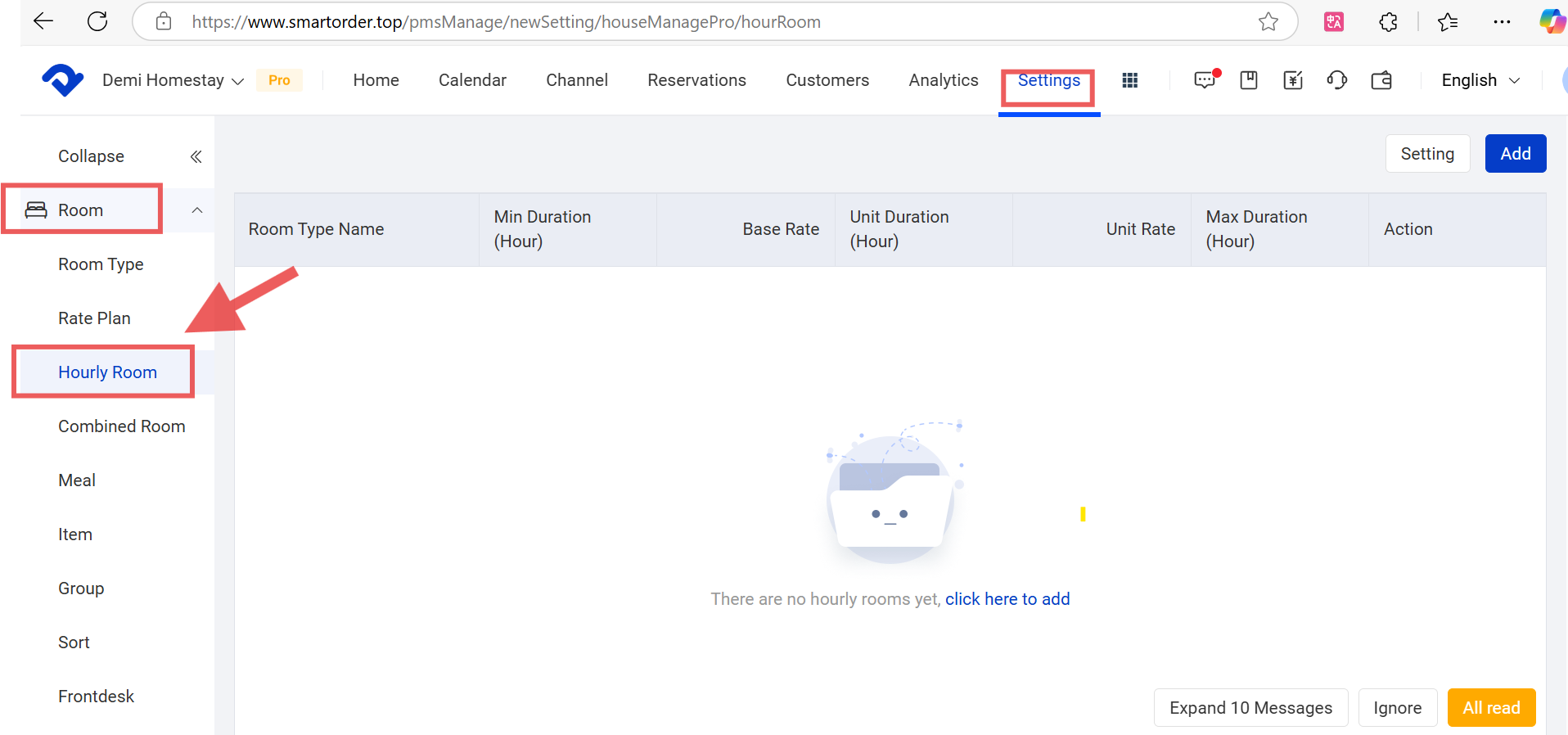Click the bookmark notes icon in header

(1249, 80)
